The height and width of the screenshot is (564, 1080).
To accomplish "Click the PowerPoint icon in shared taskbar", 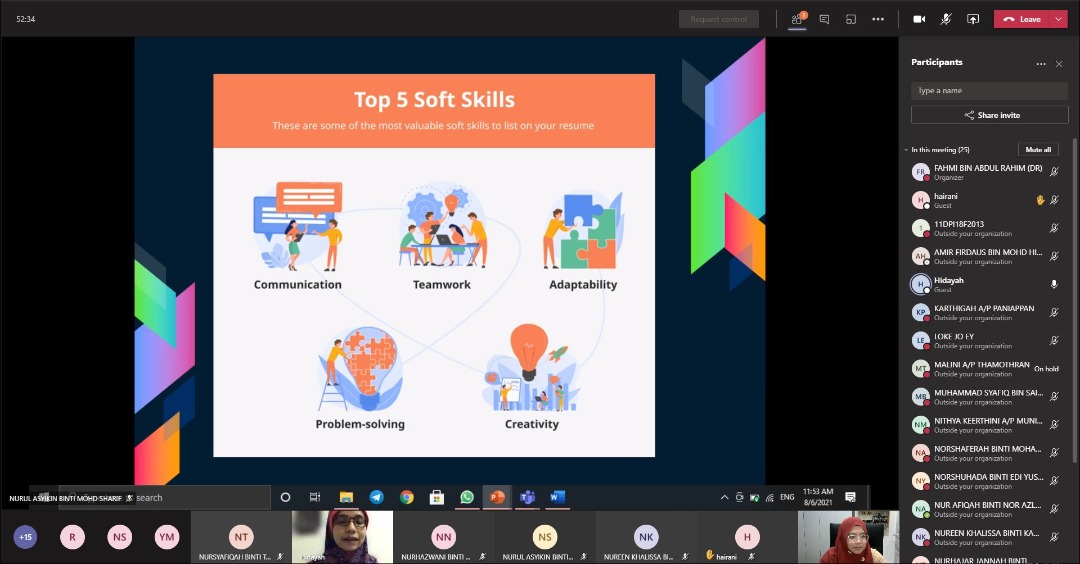I will pyautogui.click(x=497, y=497).
